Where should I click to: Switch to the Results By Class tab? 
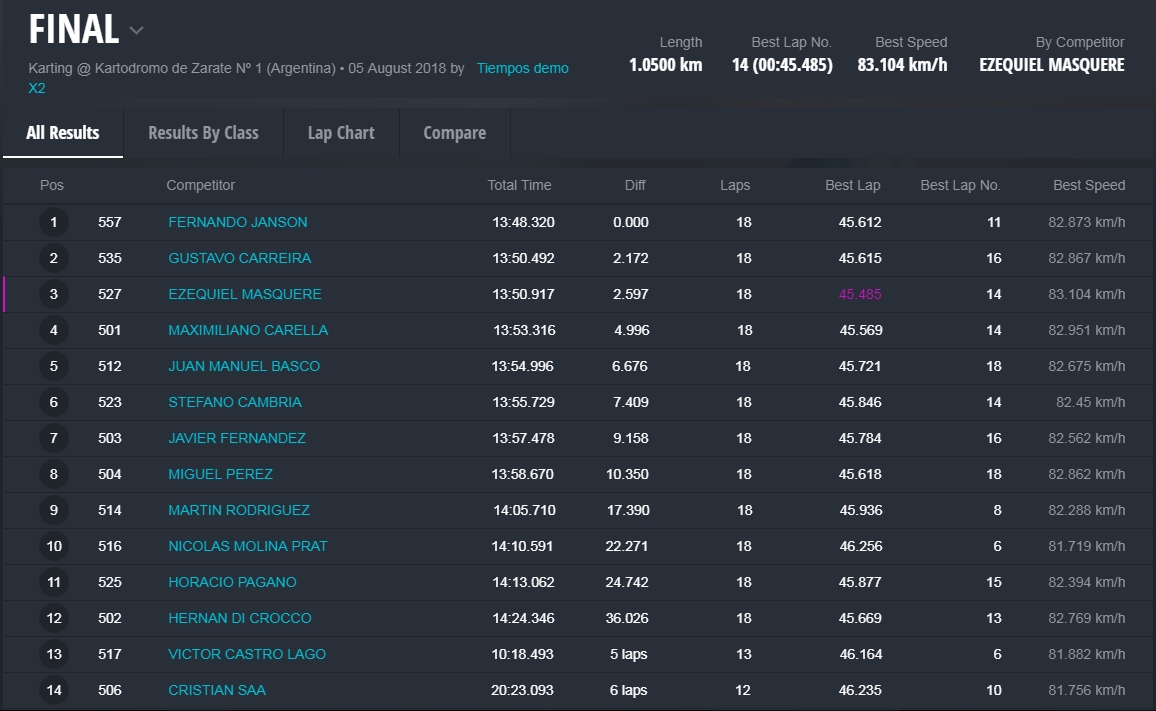[x=203, y=133]
